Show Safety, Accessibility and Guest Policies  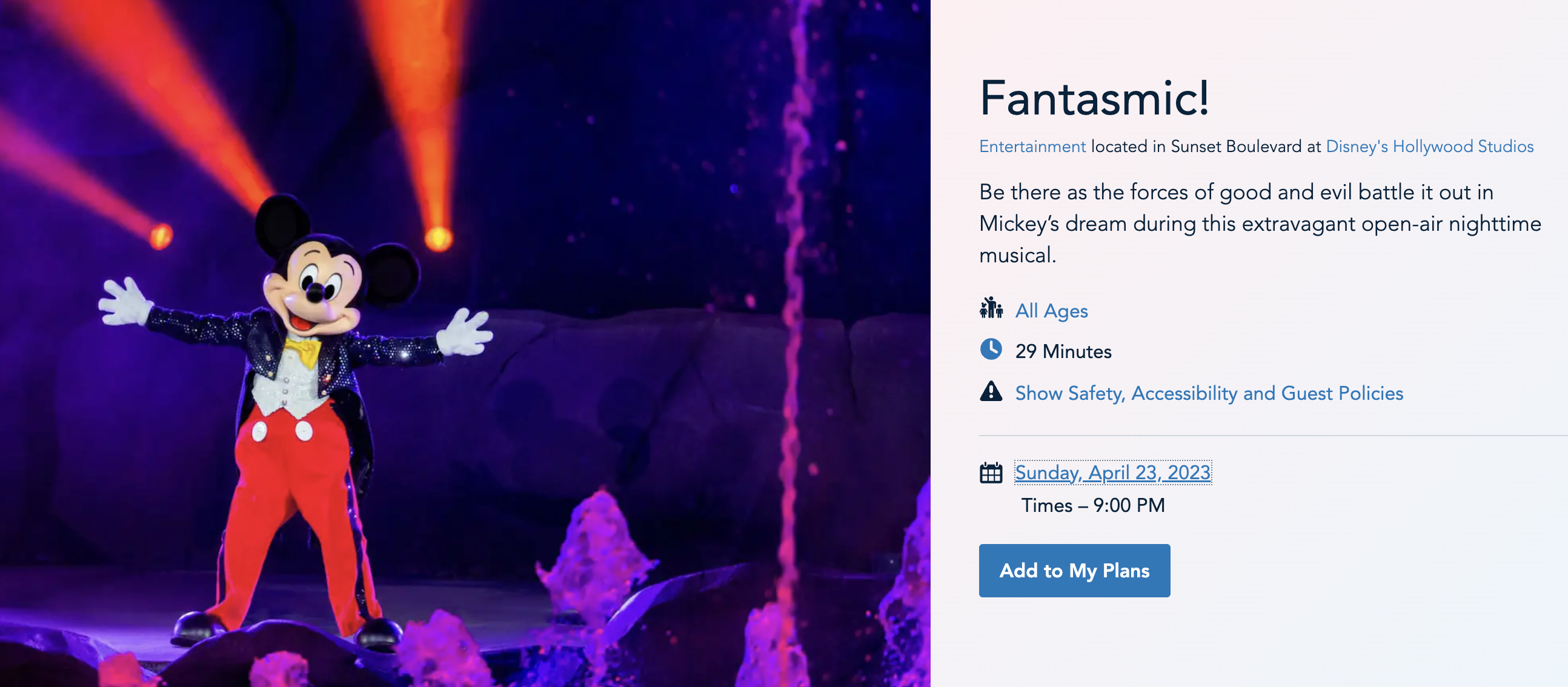click(x=1209, y=393)
